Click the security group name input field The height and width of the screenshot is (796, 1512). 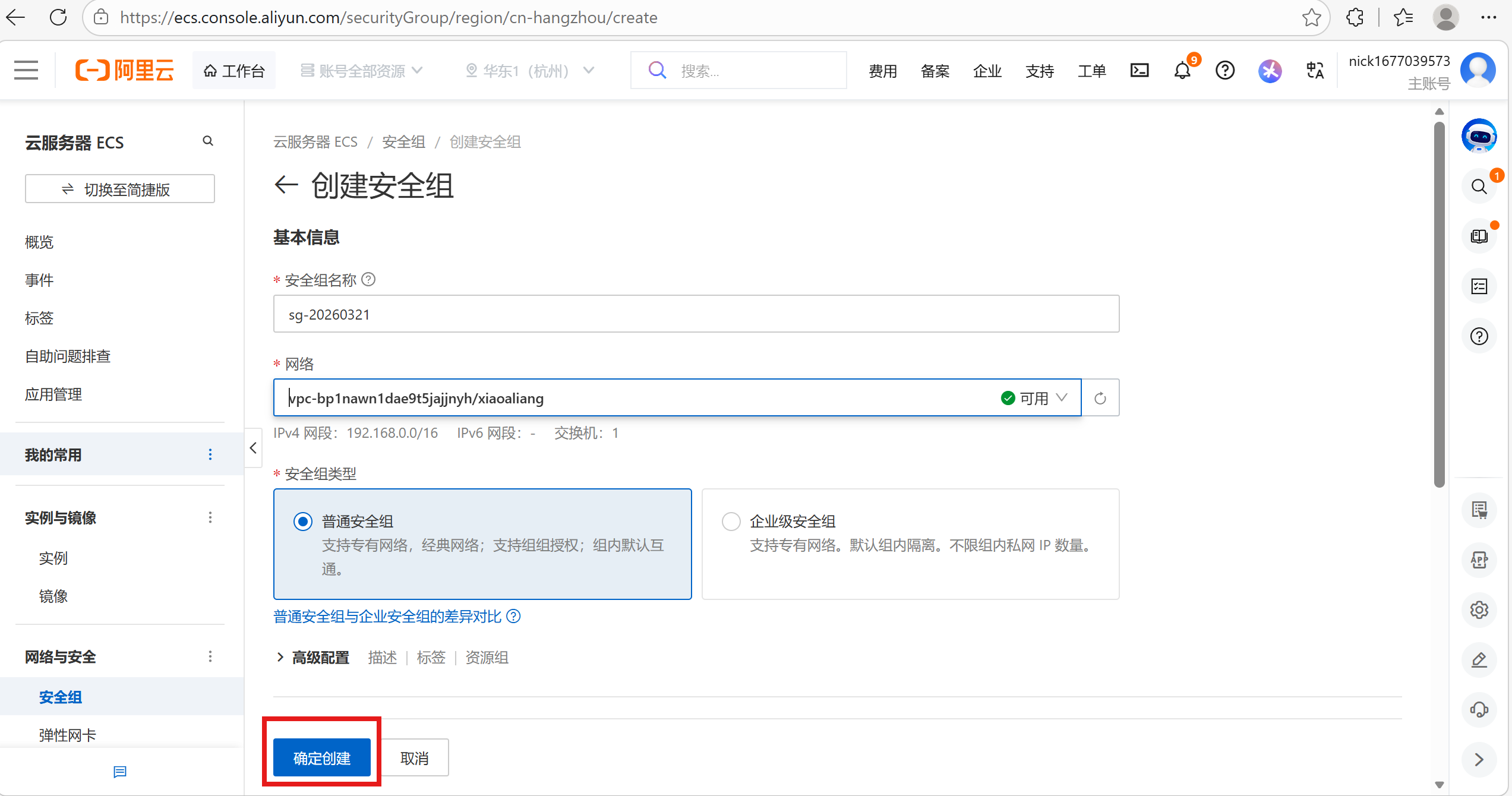[x=695, y=314]
